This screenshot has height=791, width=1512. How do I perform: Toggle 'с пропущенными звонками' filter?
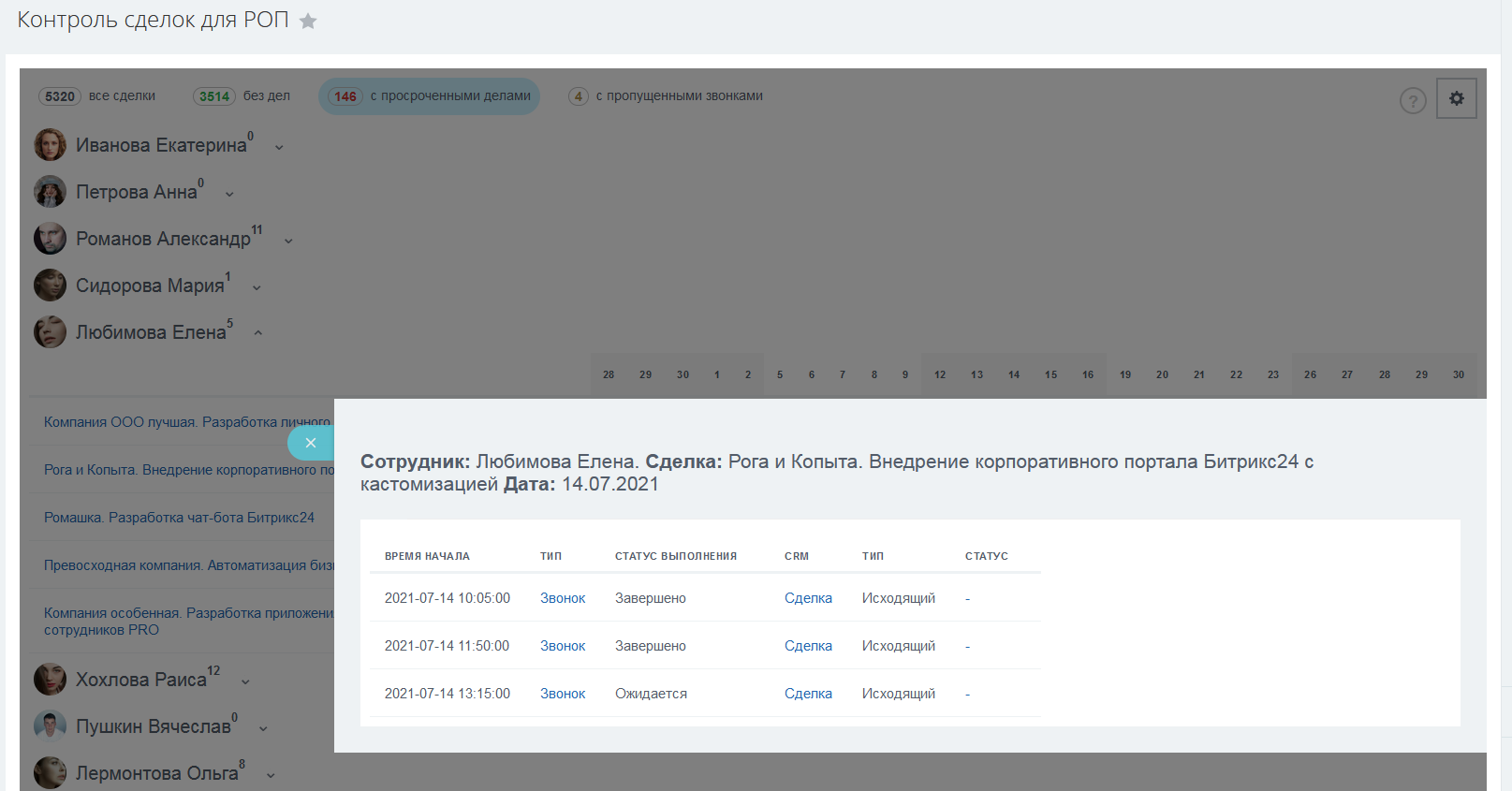click(x=666, y=96)
